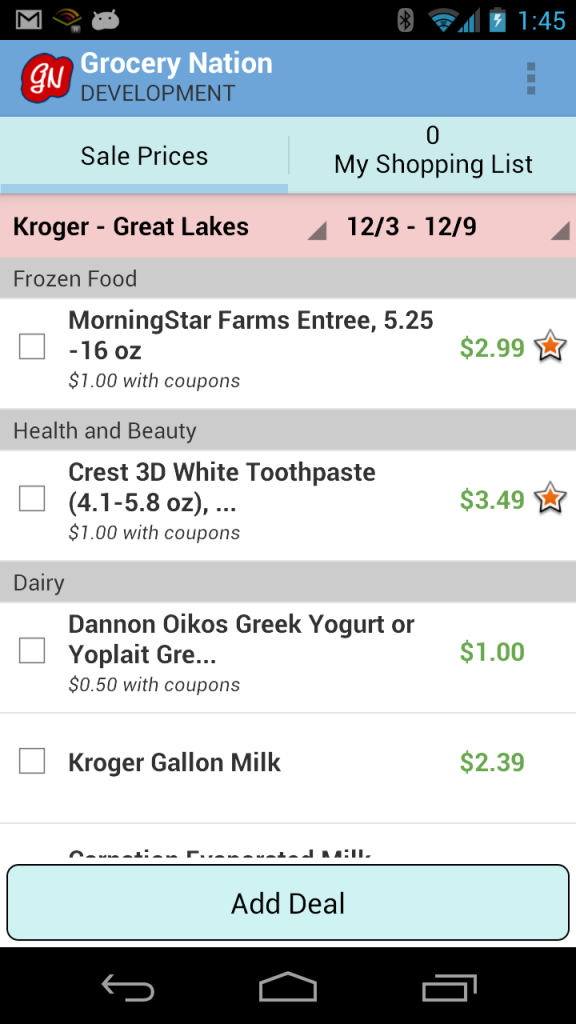Tap the Android back navigation button
This screenshot has width=576, height=1024.
point(128,987)
